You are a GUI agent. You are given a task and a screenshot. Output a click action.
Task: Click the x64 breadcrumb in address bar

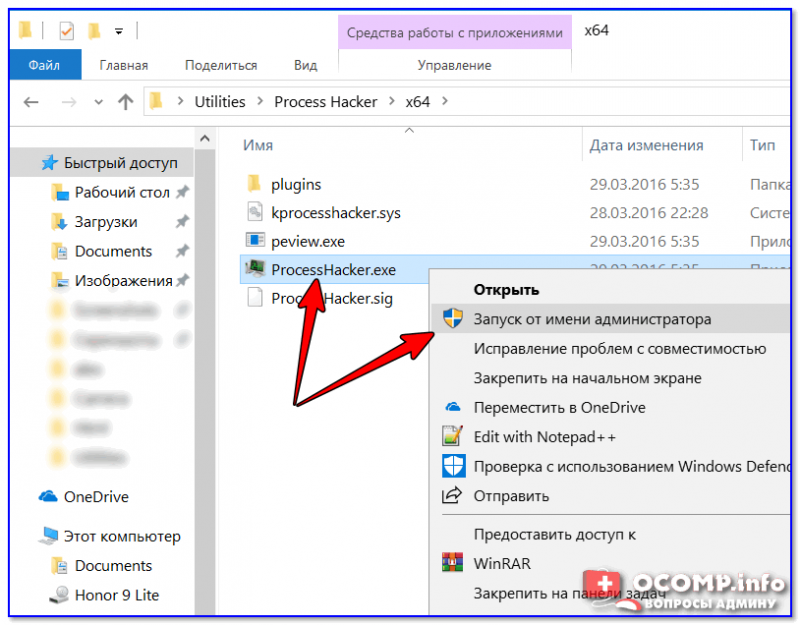point(417,102)
